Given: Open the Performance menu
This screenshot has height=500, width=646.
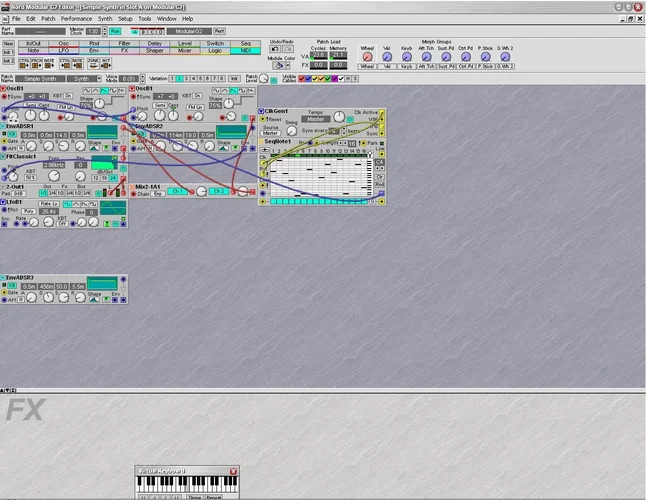Looking at the screenshot, I should [x=76, y=19].
